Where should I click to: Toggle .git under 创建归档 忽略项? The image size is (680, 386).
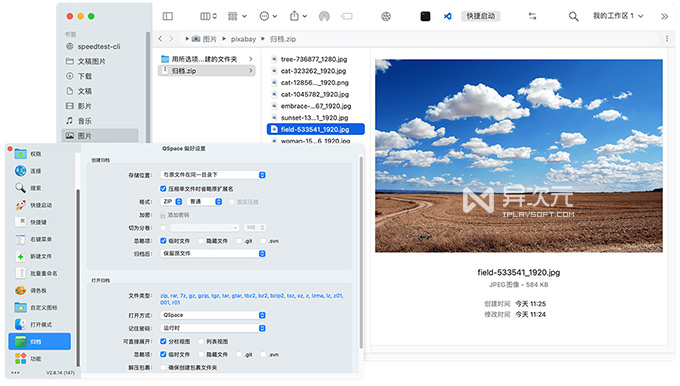(x=239, y=241)
